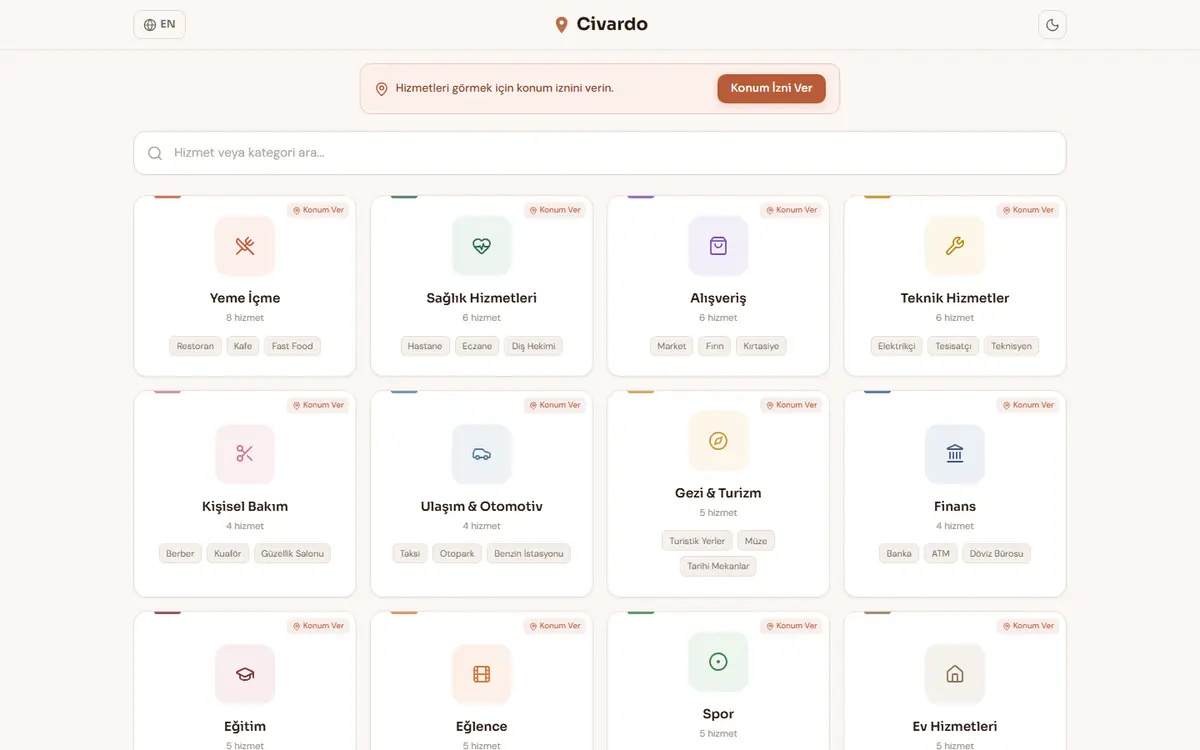Select the Turistik Yerler tag

[697, 541]
